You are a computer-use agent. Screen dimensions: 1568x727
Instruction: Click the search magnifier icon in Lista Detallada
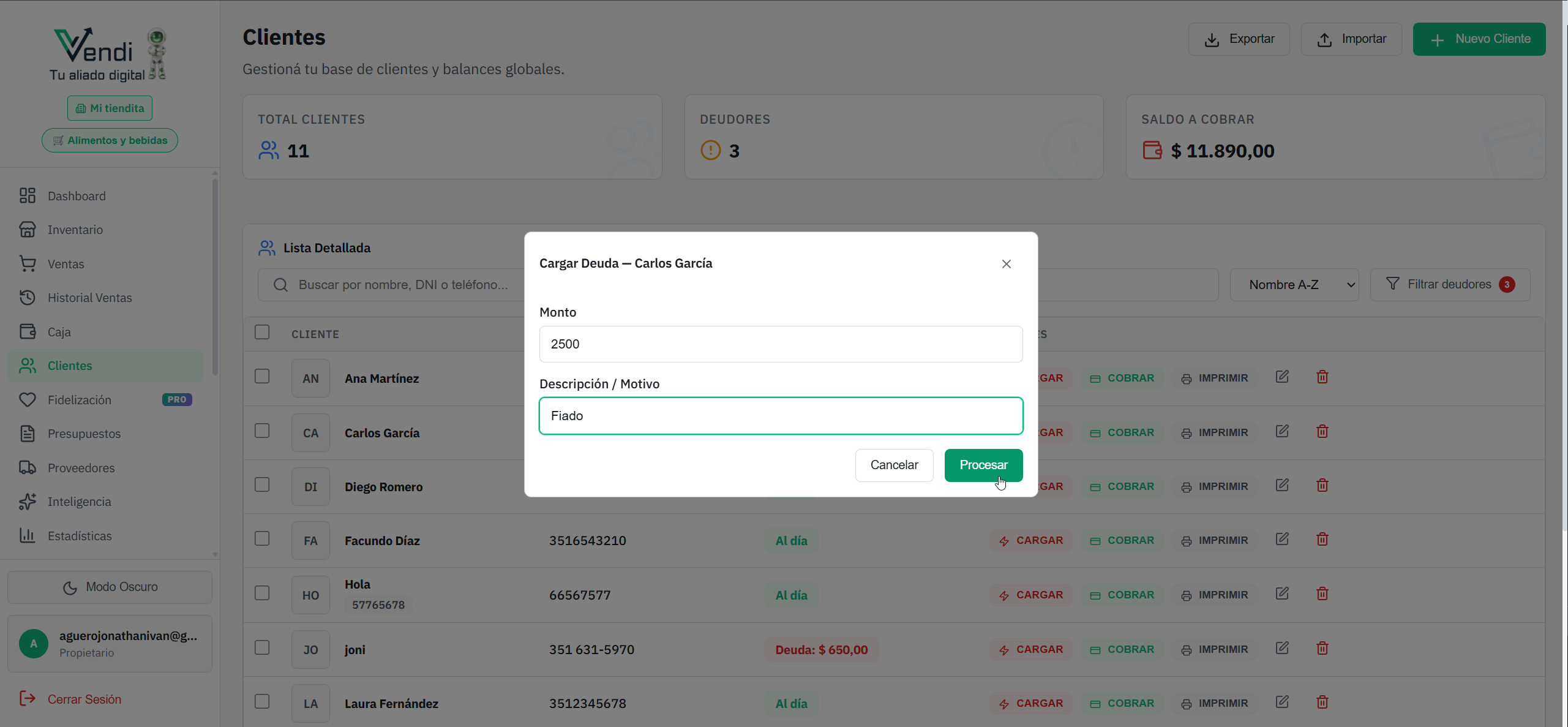(x=280, y=284)
